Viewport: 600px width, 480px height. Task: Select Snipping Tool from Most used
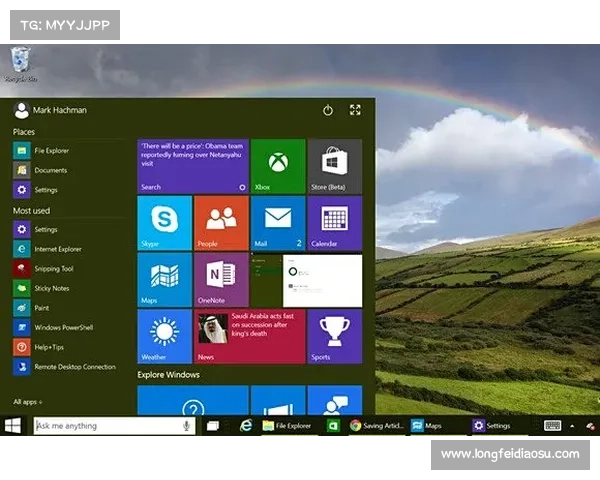pos(54,268)
